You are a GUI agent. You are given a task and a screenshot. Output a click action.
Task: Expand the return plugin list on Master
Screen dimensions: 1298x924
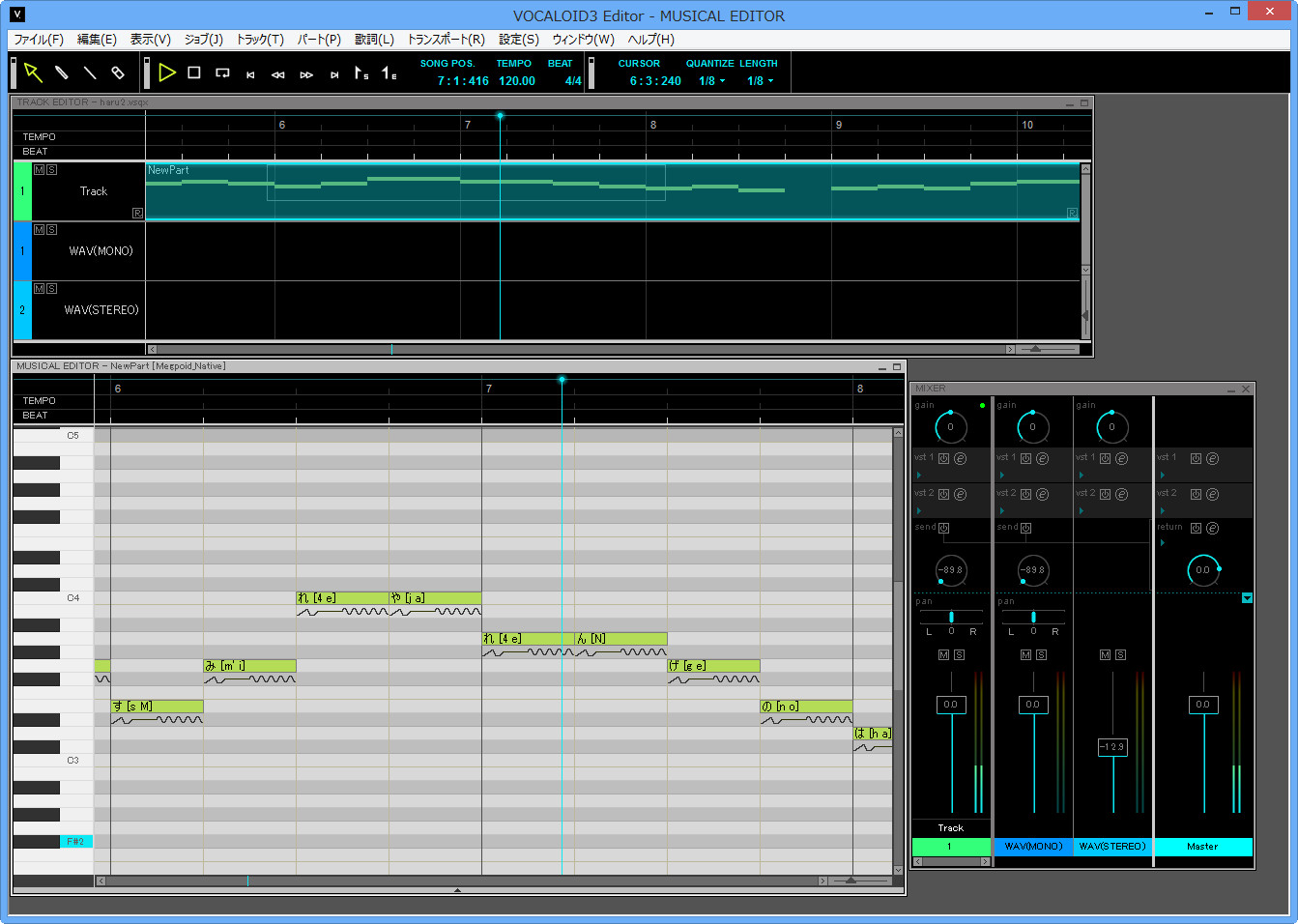point(1162,543)
